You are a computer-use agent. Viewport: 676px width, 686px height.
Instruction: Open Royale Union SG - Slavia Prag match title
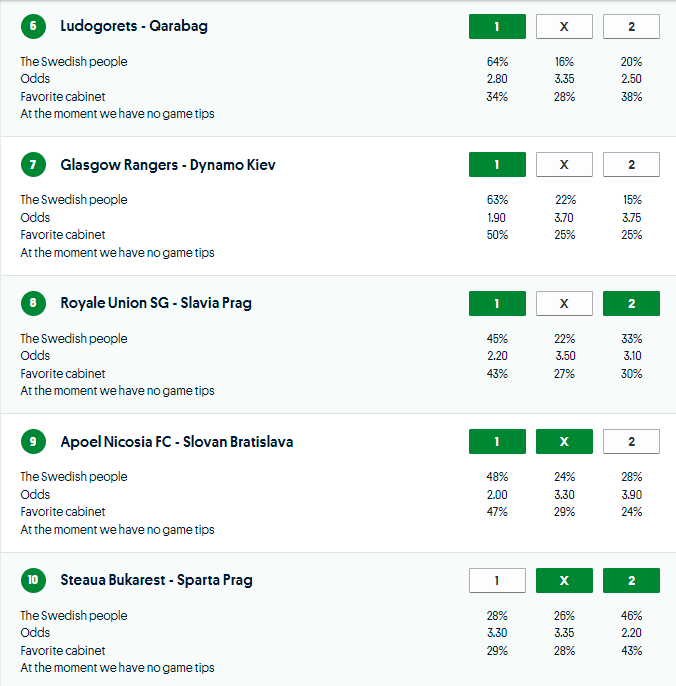tap(156, 303)
